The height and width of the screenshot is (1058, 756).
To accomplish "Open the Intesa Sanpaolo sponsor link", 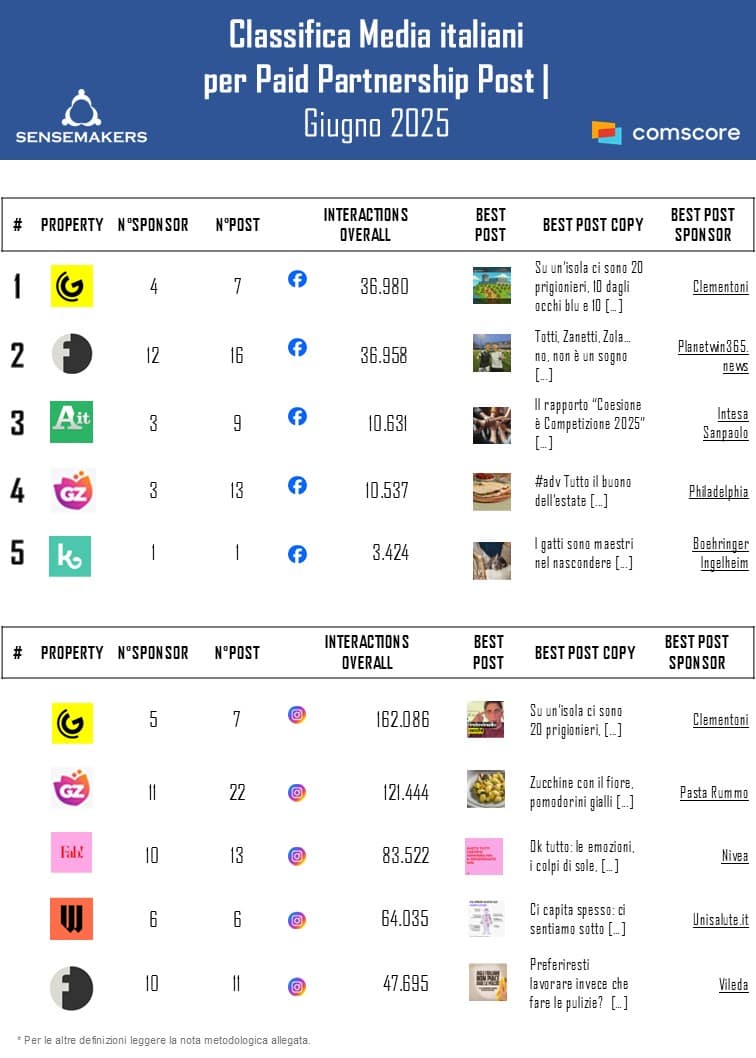I will tap(732, 422).
